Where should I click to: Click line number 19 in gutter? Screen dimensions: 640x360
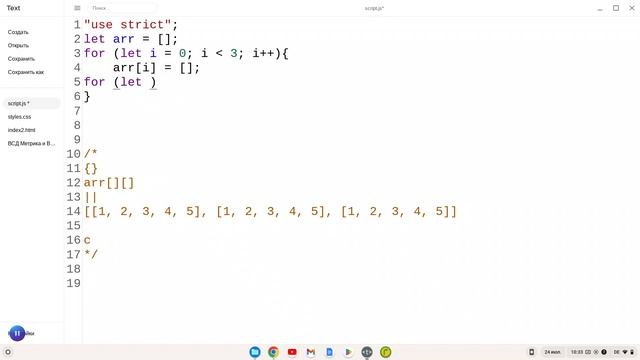pos(73,283)
